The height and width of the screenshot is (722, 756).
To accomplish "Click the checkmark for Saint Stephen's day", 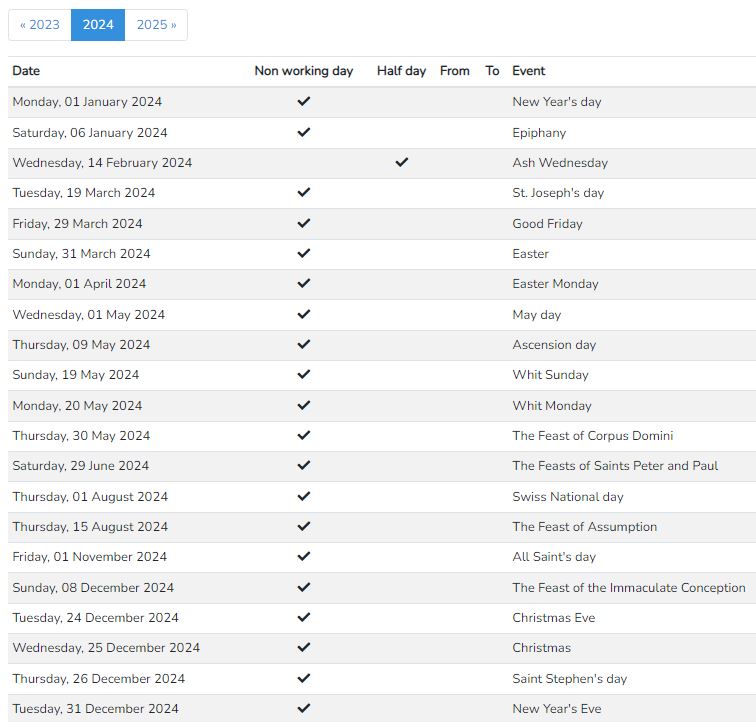I will tap(304, 678).
